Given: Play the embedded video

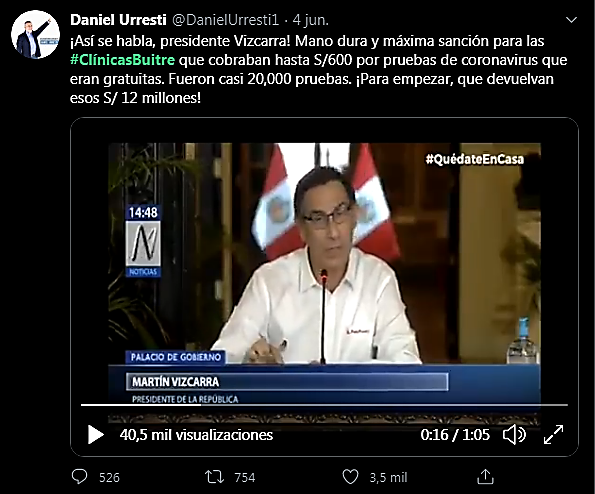Looking at the screenshot, I should (96, 434).
